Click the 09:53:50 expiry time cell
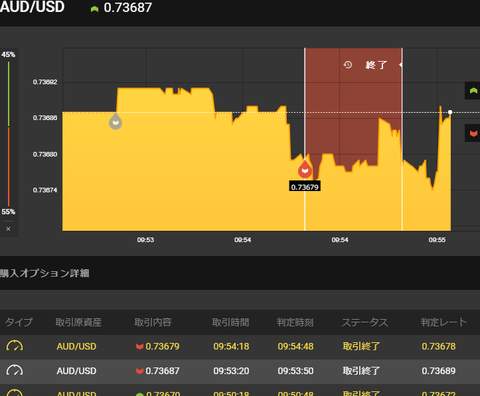 click(x=296, y=371)
